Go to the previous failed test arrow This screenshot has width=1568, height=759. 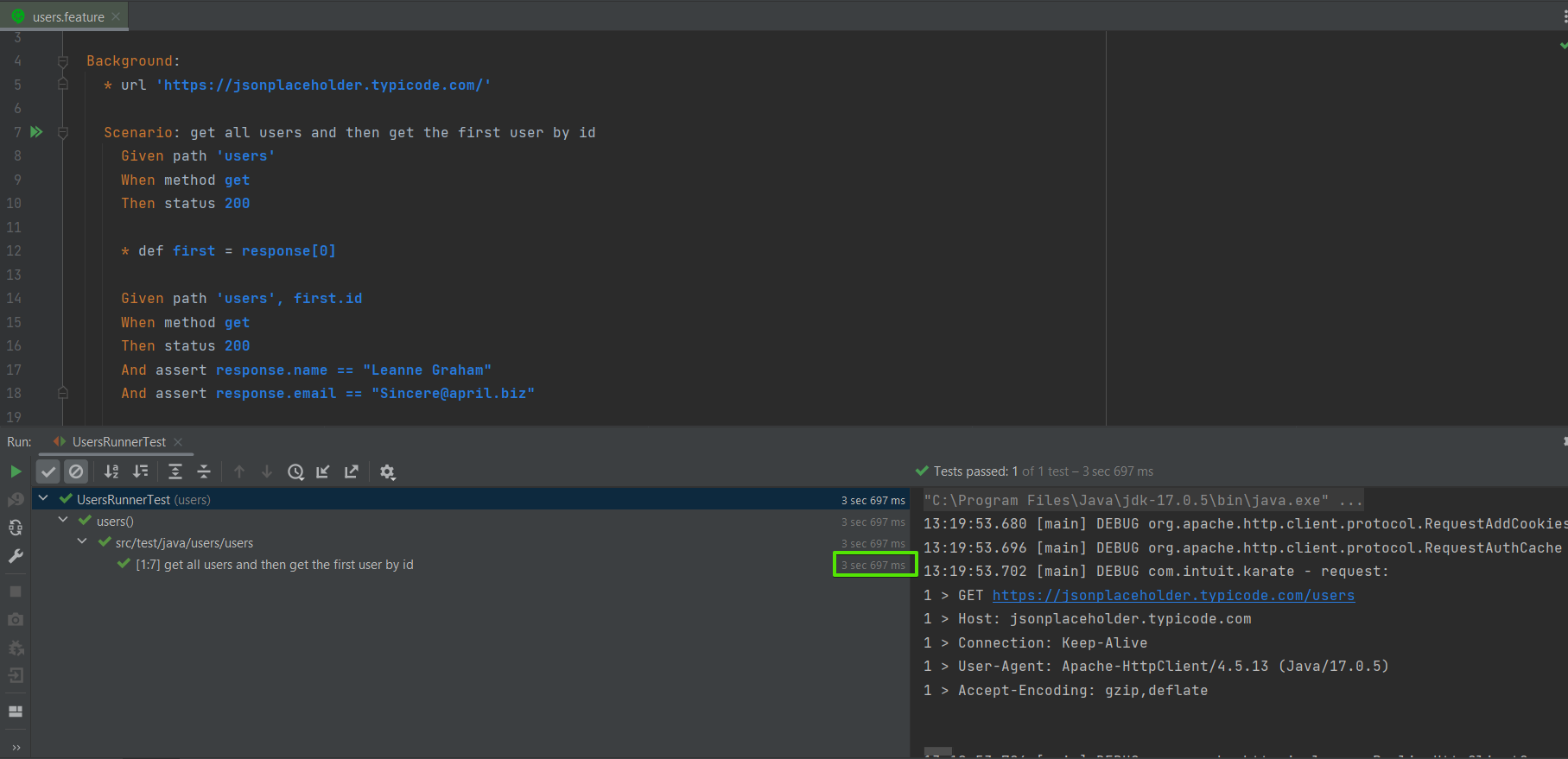point(239,471)
